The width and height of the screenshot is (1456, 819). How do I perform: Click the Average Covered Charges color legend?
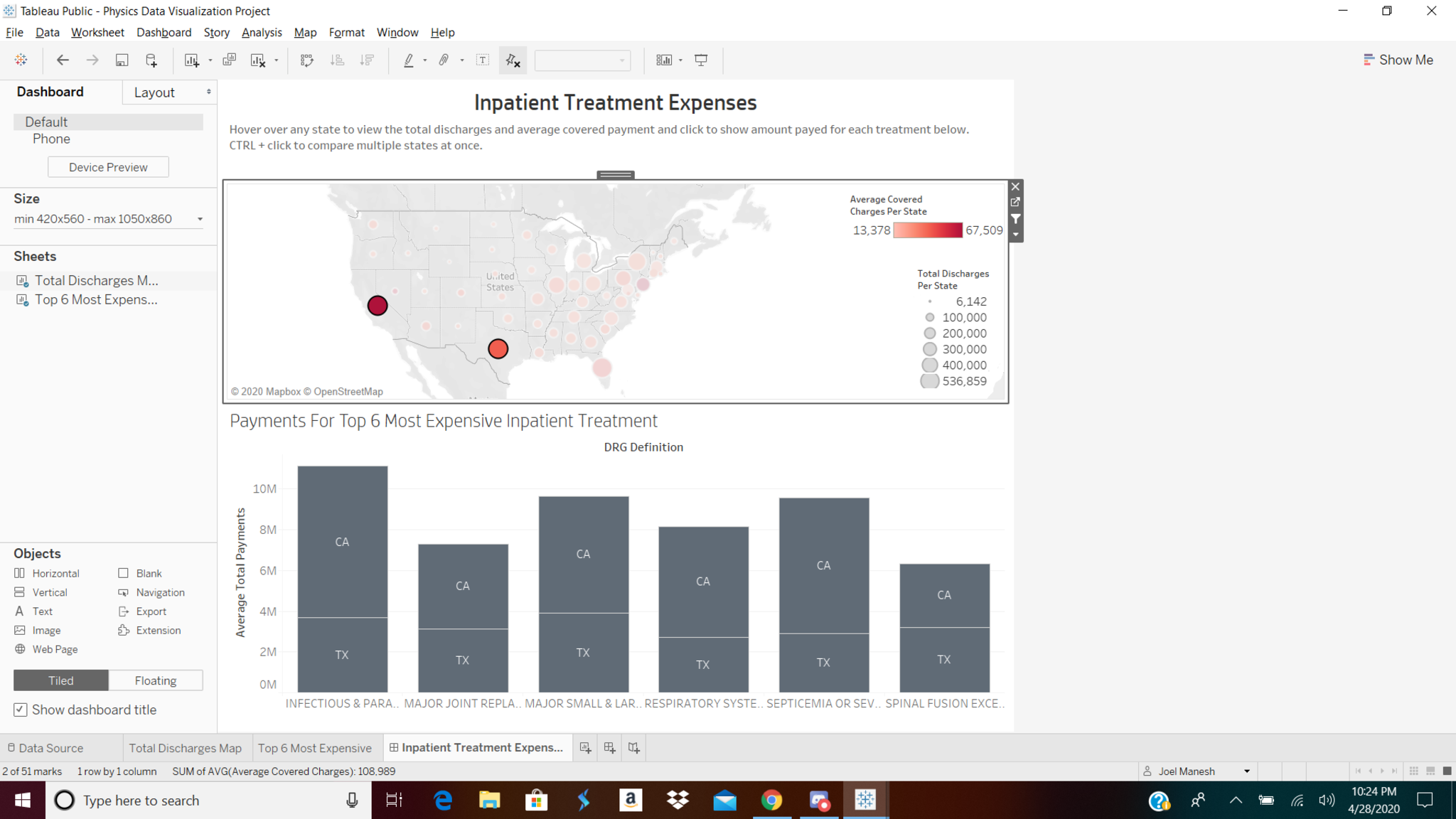(927, 230)
